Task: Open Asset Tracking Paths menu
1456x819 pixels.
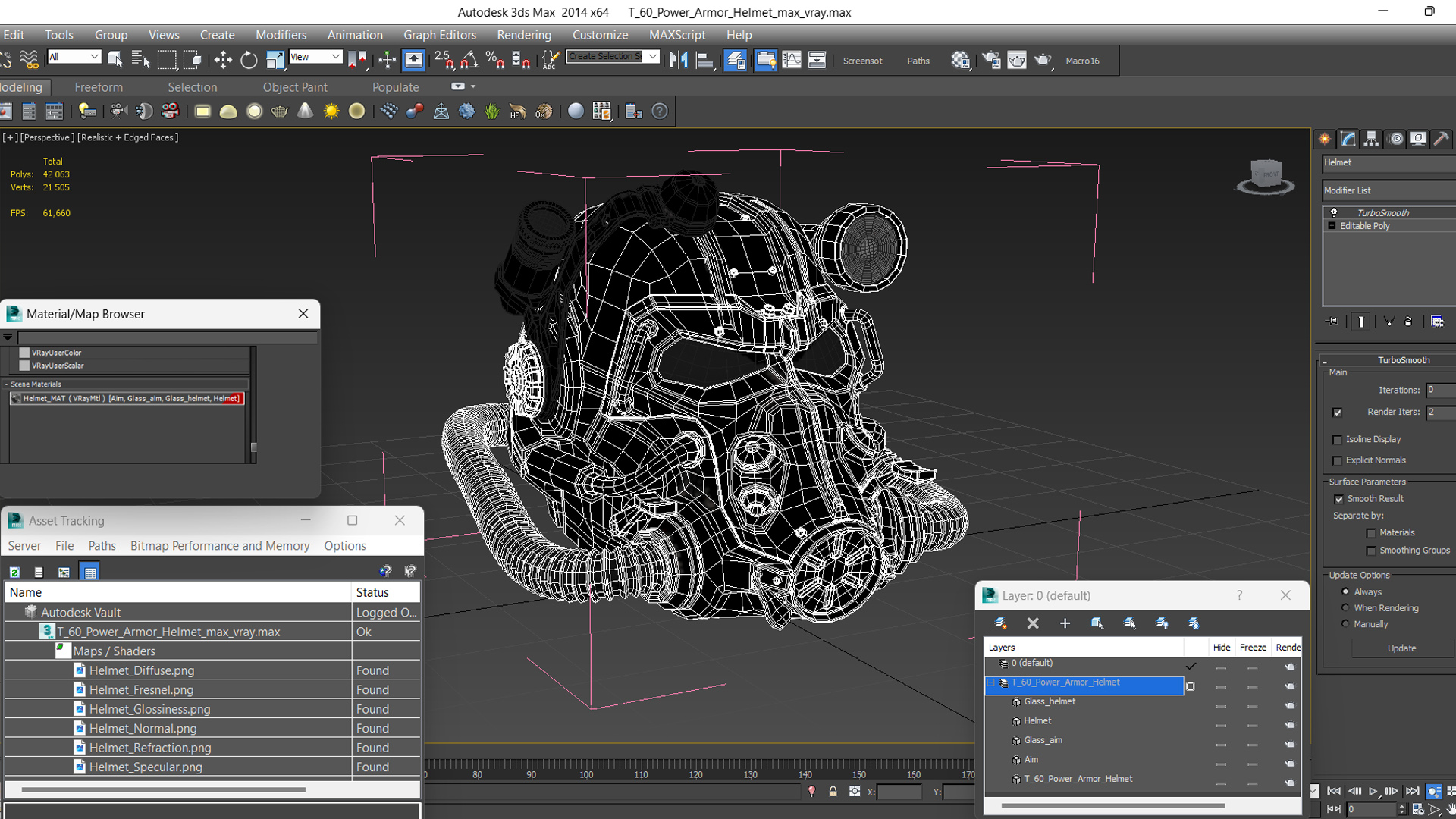Action: (x=102, y=546)
